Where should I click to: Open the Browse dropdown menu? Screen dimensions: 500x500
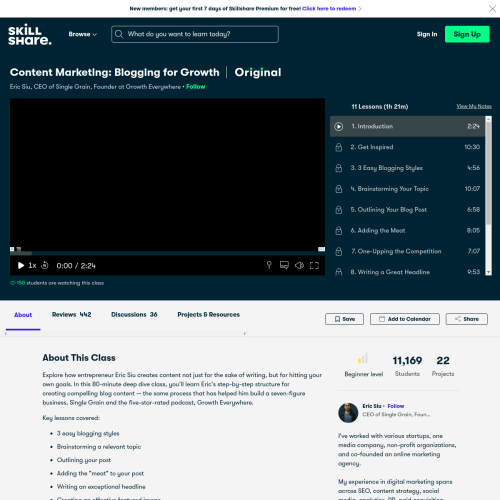tap(83, 34)
